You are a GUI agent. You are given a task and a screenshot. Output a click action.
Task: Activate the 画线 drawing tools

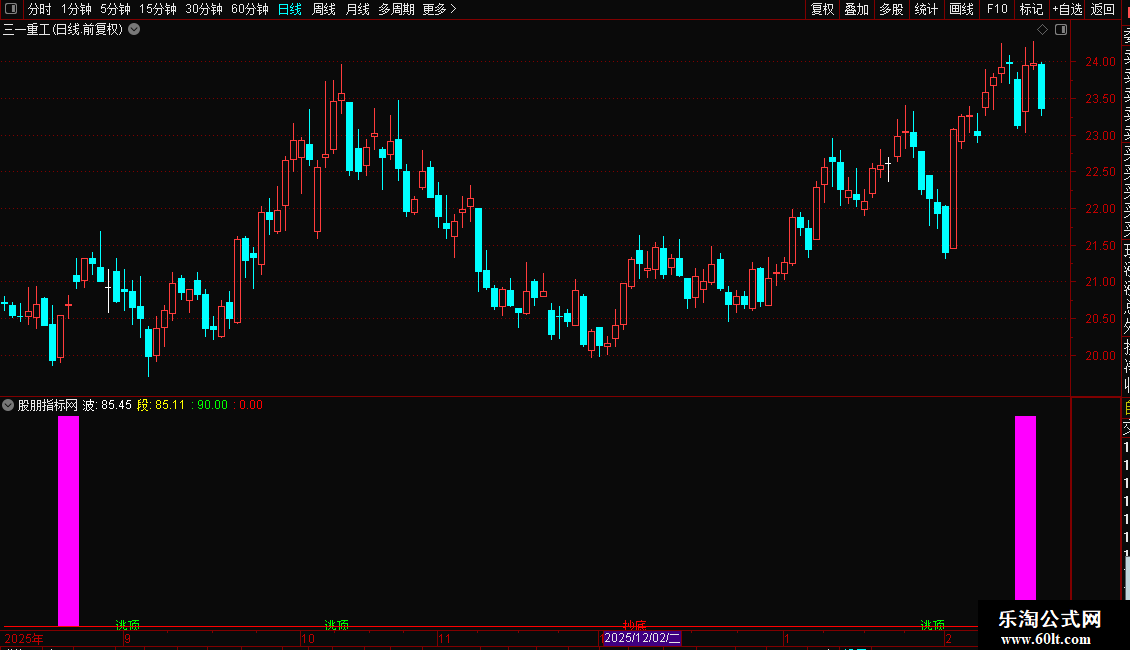coord(961,9)
